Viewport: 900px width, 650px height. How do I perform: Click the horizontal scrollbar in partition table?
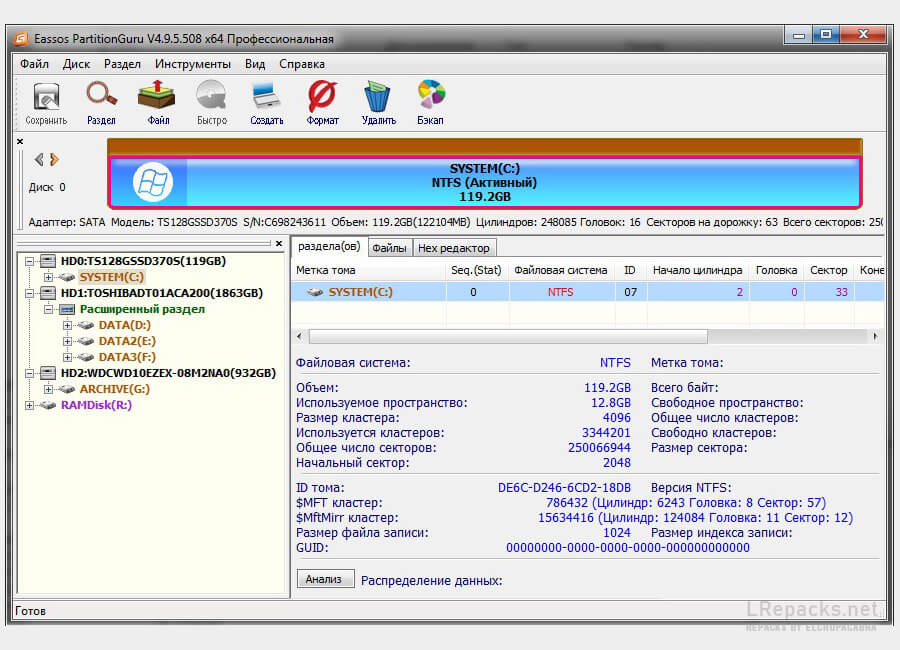507,336
